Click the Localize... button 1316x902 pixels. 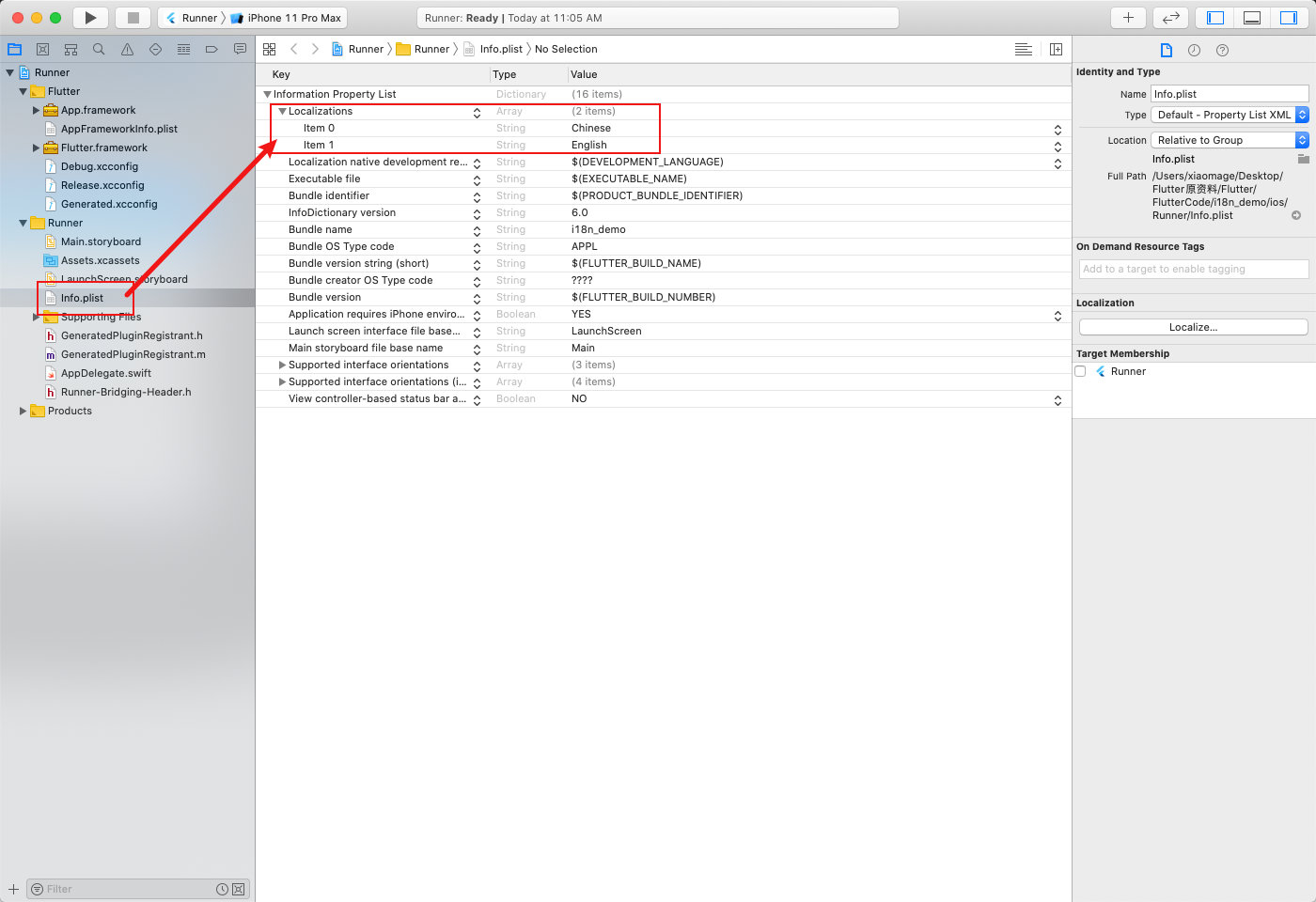pyautogui.click(x=1194, y=327)
